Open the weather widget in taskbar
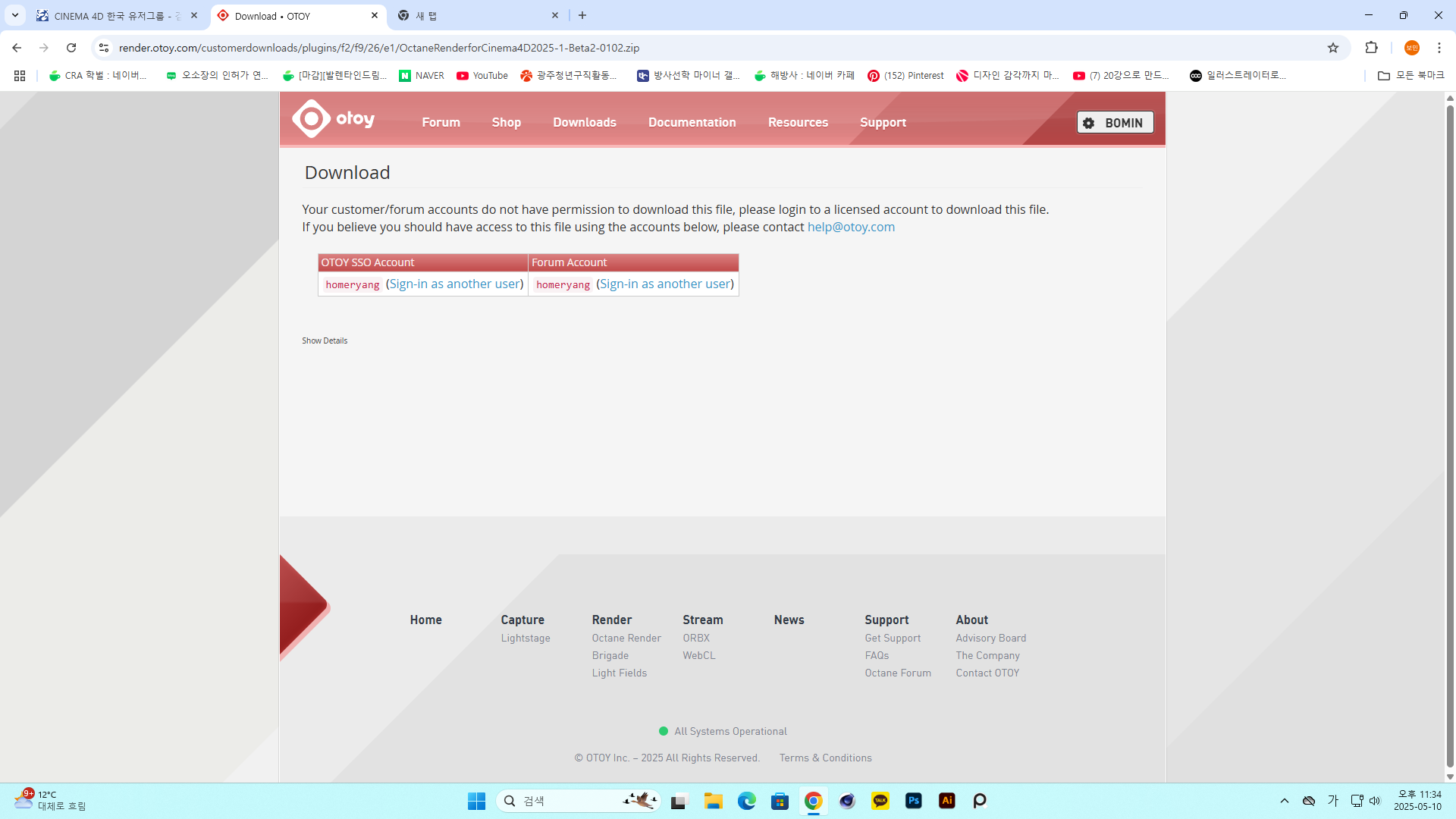The height and width of the screenshot is (819, 1456). pos(50,801)
